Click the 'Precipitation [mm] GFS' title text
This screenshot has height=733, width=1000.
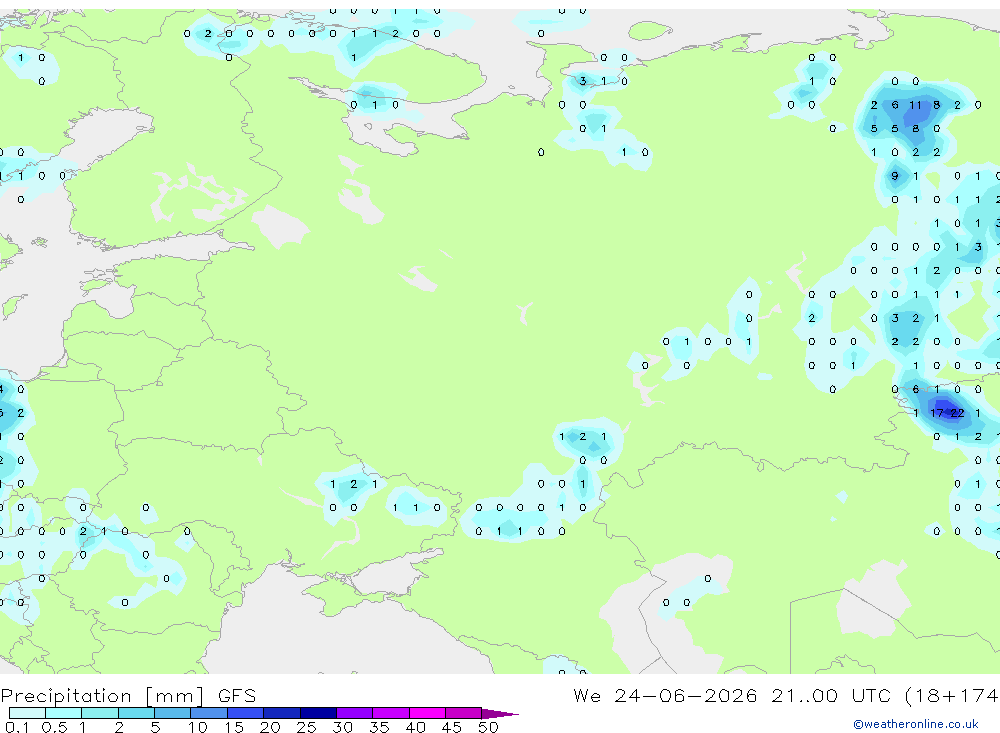(128, 696)
